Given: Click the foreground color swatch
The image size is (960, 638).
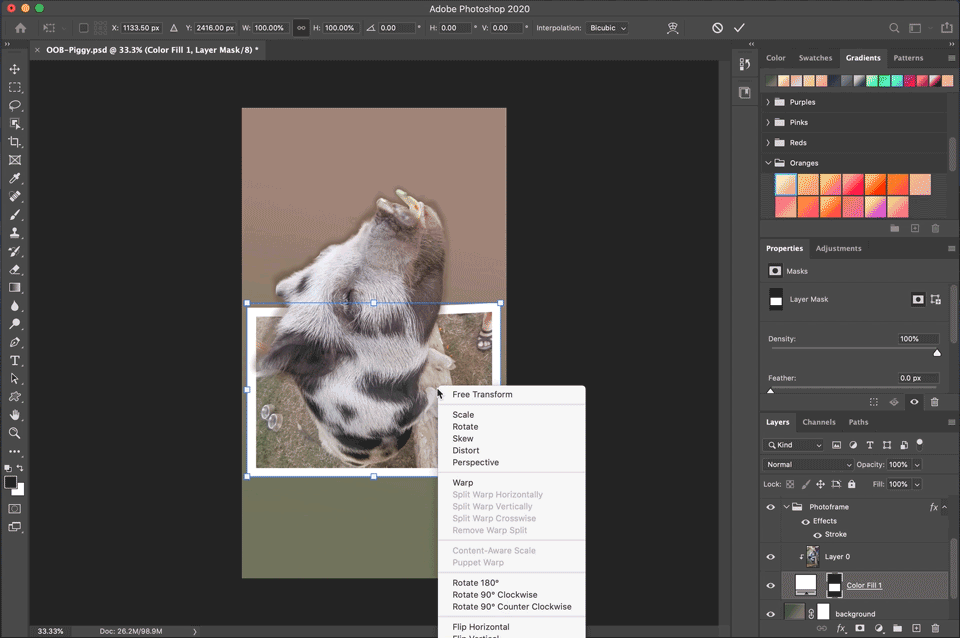Looking at the screenshot, I should (x=10, y=482).
